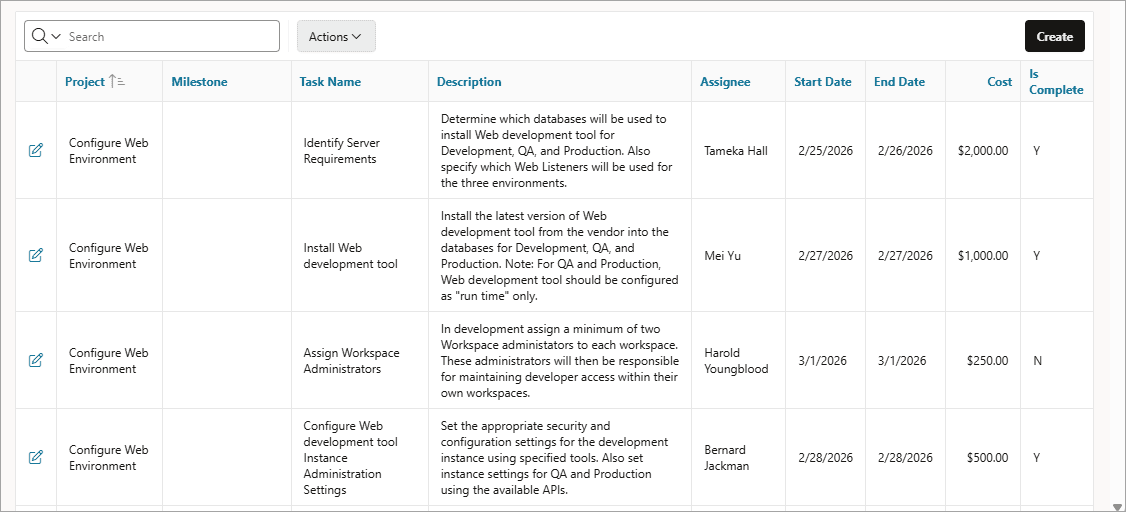Expand search column selector chevron

pos(56,37)
